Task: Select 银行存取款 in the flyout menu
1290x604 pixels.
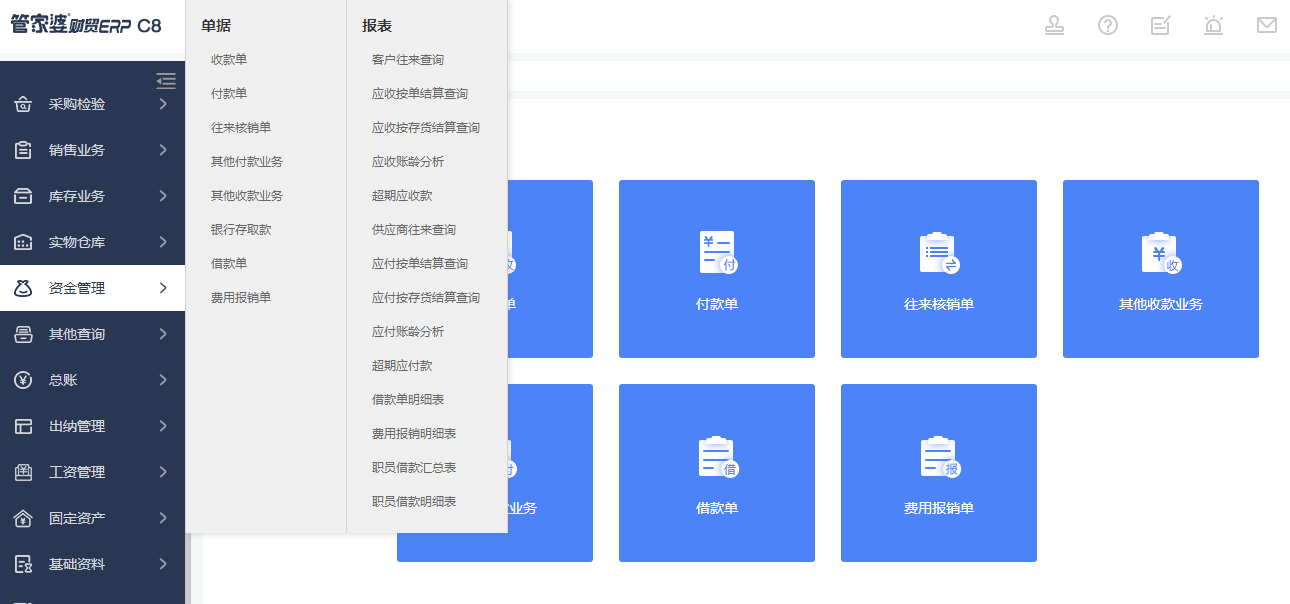Action: pyautogui.click(x=241, y=230)
